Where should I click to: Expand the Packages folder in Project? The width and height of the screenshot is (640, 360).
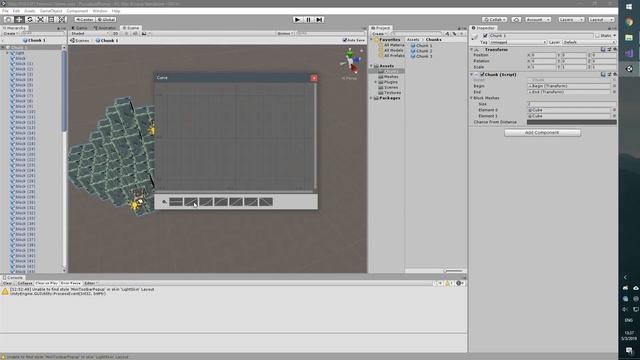[x=371, y=98]
